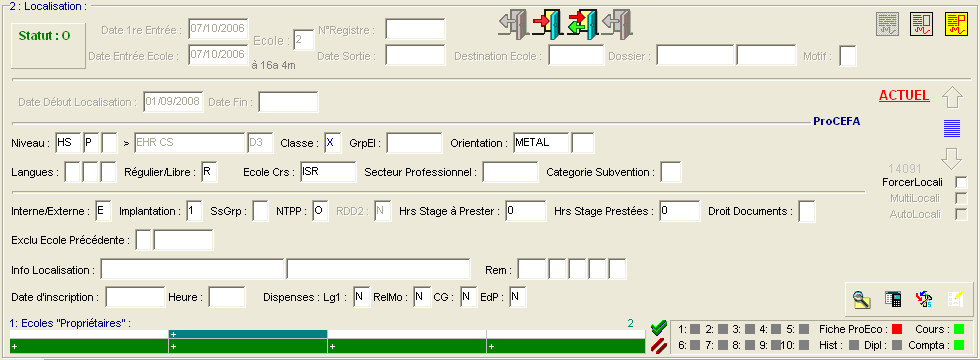Click the green Compta indicator square
Image resolution: width=980 pixels, height=360 pixels.
click(x=959, y=345)
